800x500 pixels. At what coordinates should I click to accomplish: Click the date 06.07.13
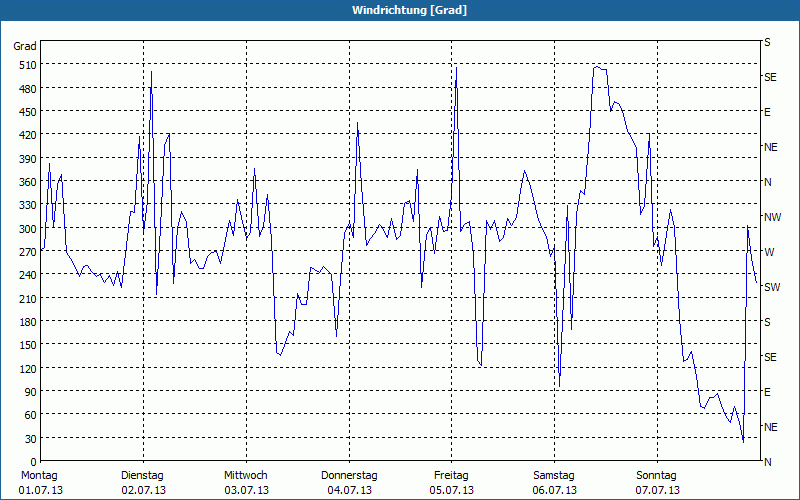[x=555, y=490]
